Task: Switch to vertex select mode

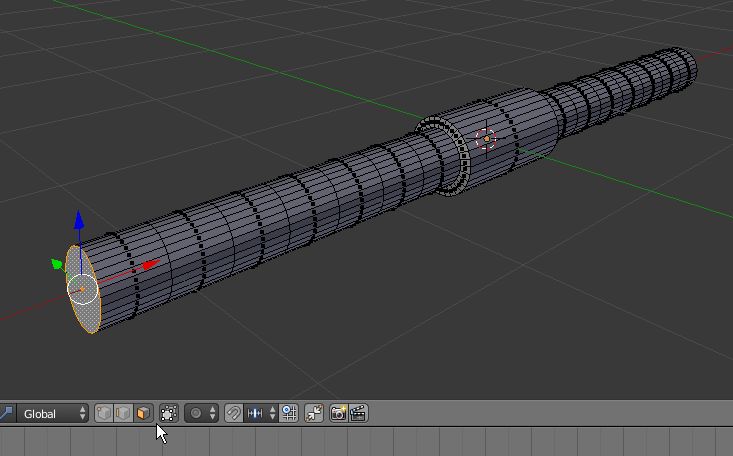Action: 103,413
